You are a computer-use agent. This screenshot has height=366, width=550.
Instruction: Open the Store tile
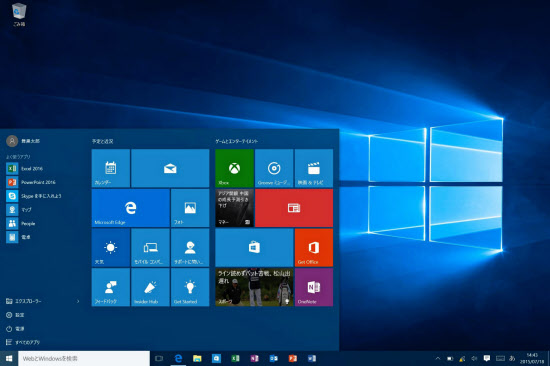click(x=254, y=248)
